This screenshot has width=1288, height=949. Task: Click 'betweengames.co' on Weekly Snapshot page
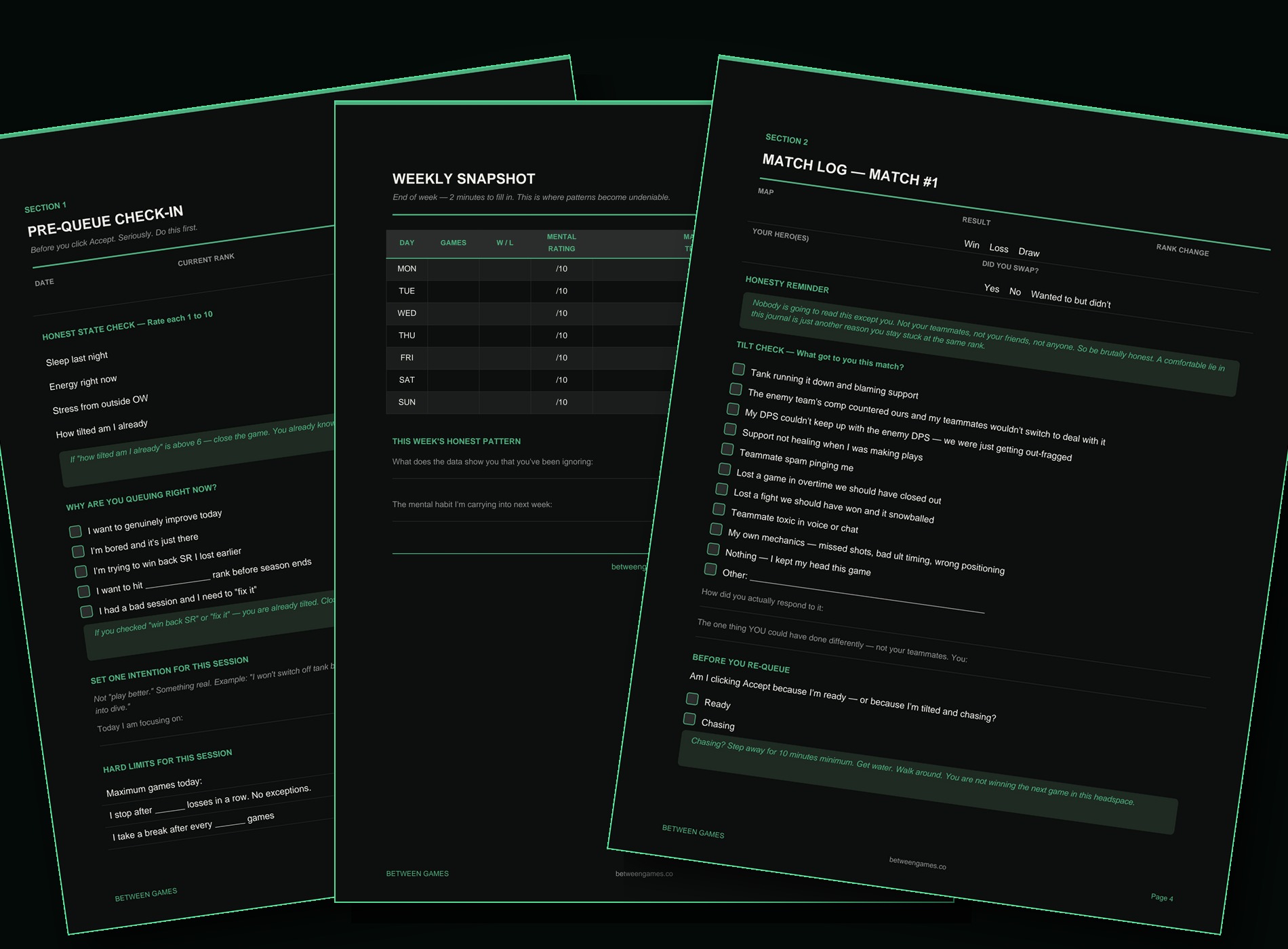(644, 874)
